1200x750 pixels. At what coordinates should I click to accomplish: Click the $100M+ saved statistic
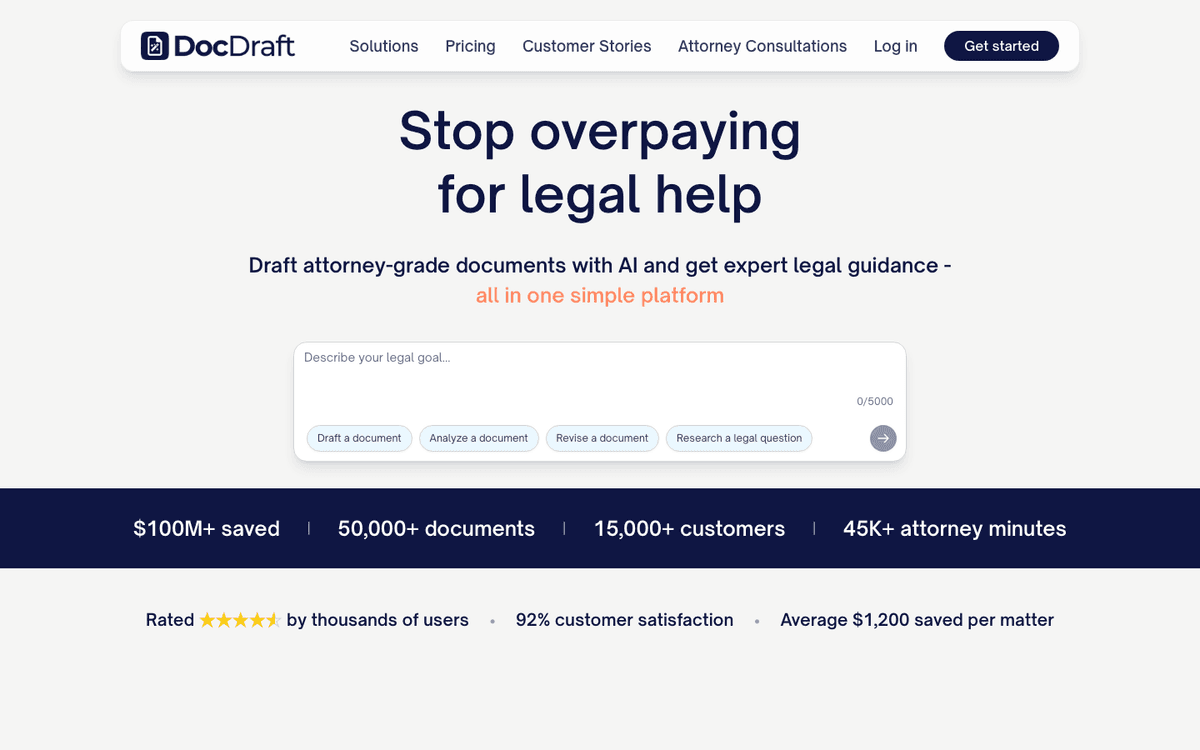coord(207,529)
